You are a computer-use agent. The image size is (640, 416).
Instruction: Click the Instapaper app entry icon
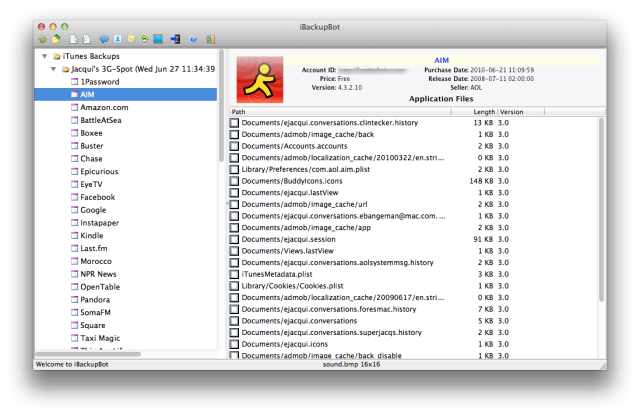[74, 222]
